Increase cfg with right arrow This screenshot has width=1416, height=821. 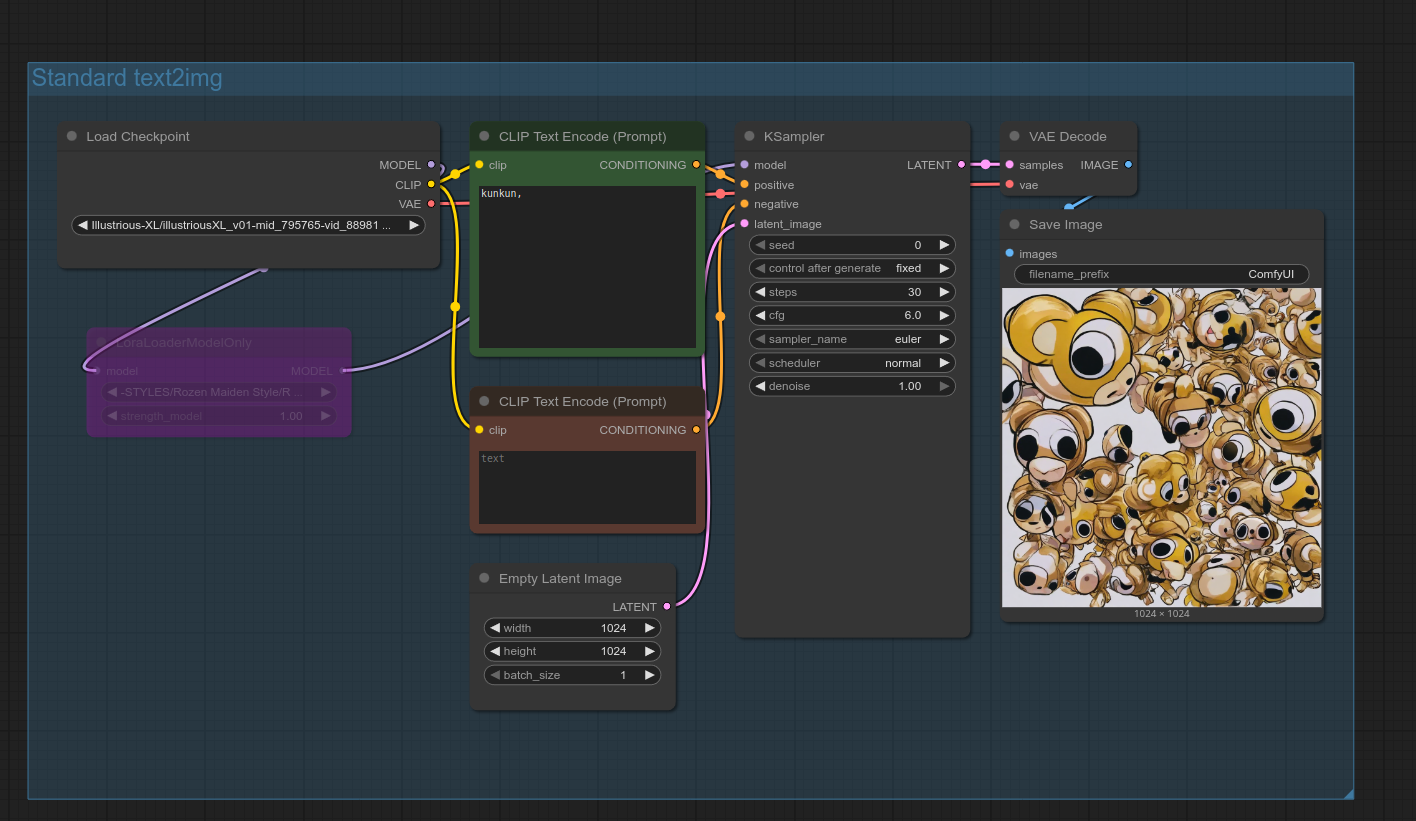(x=944, y=315)
